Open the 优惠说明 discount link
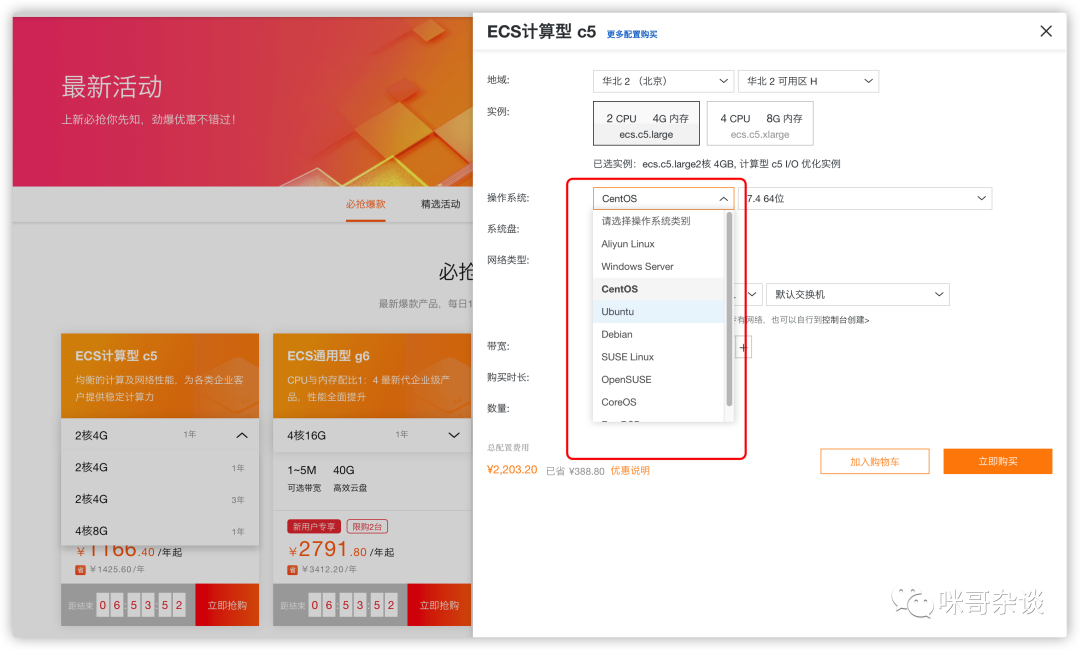This screenshot has height=650, width=1080. click(630, 470)
